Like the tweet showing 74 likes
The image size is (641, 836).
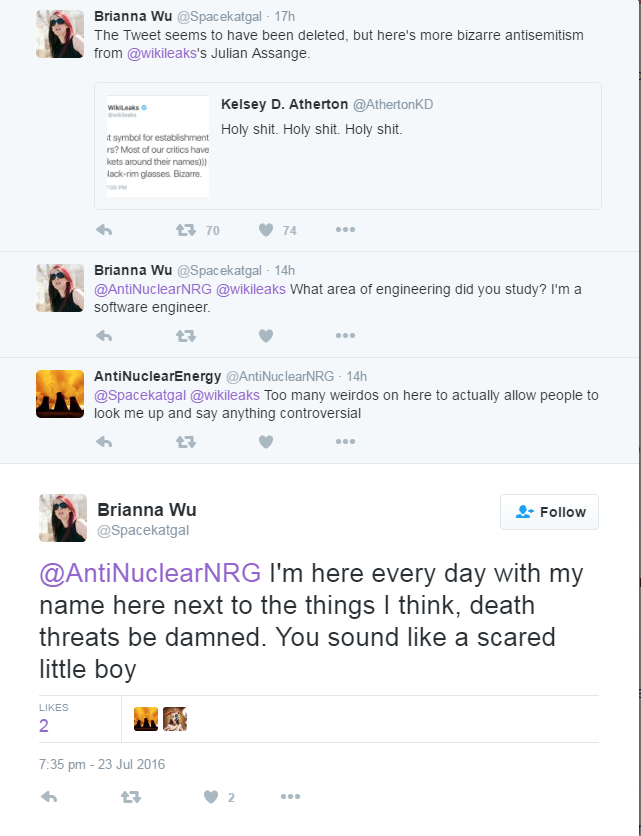tap(266, 230)
